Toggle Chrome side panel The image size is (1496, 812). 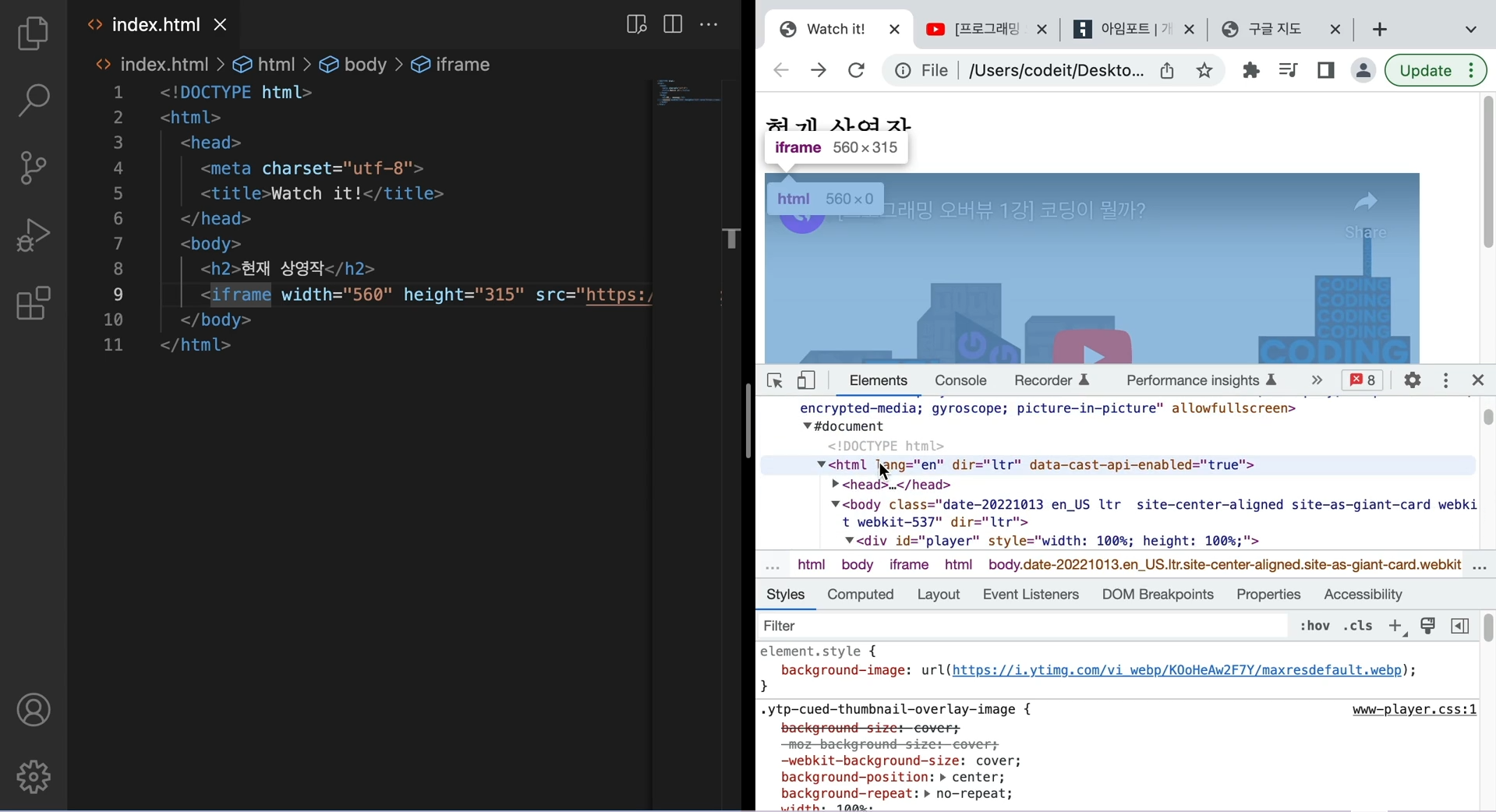[1325, 71]
